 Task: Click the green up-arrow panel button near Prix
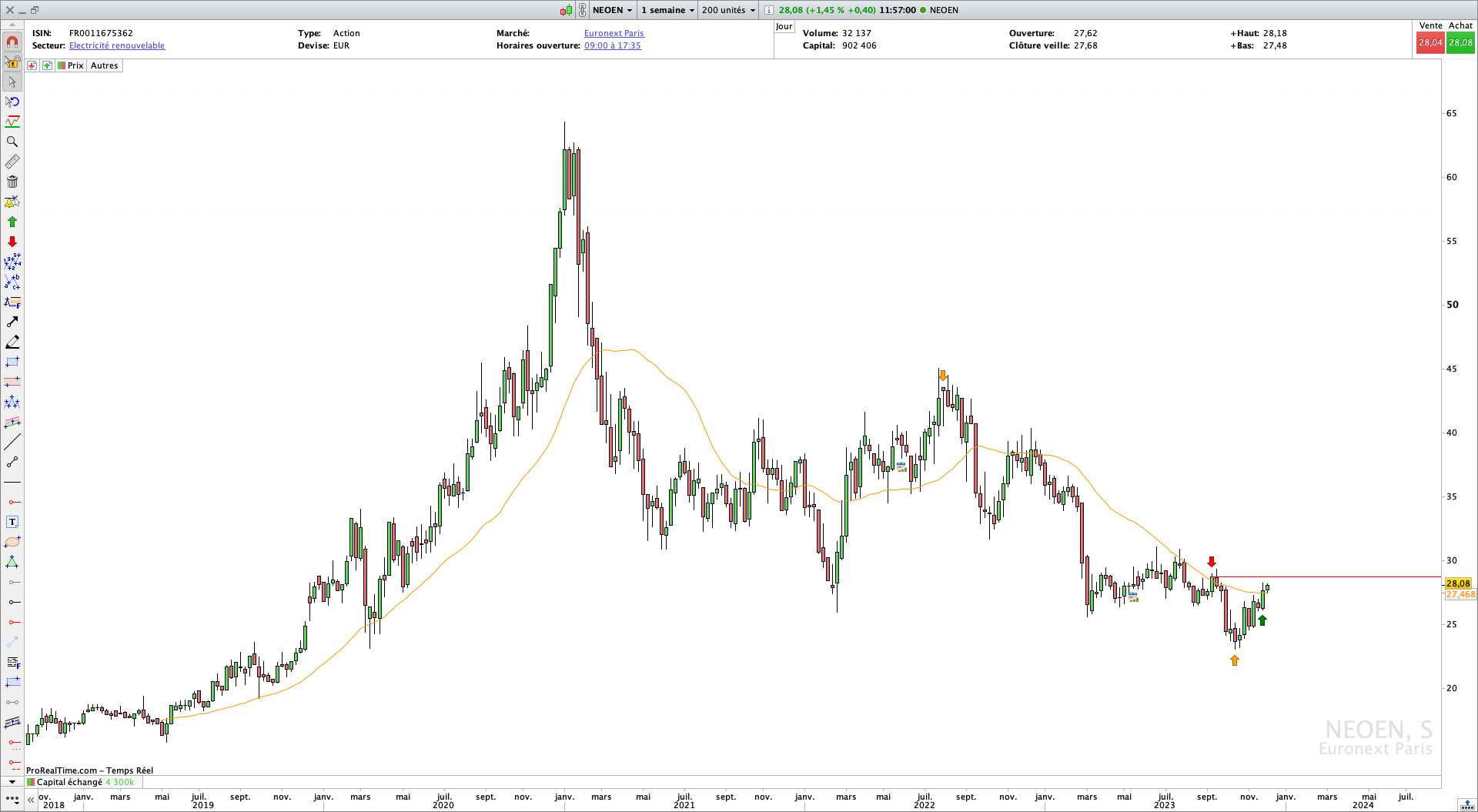coord(47,65)
